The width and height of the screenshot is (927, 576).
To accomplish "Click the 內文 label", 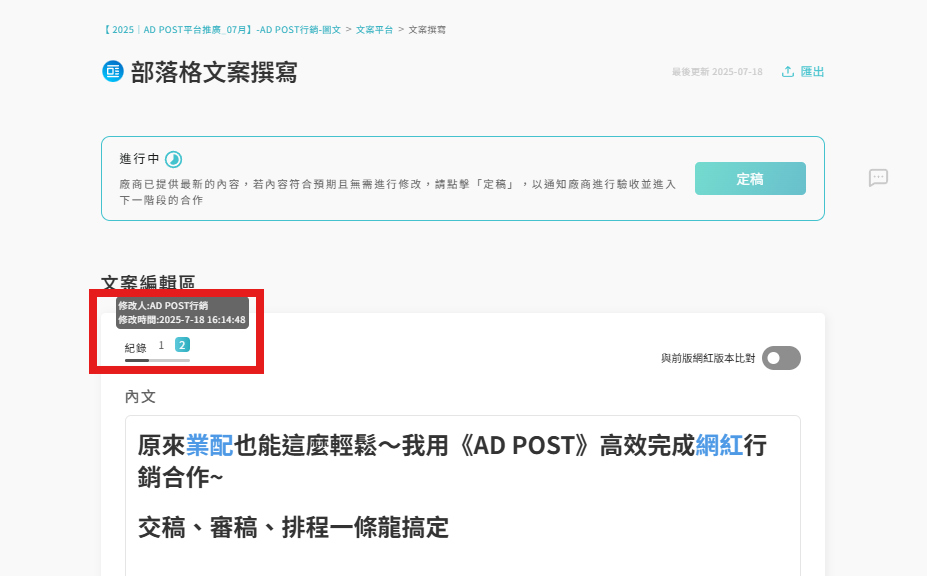I will tap(140, 396).
